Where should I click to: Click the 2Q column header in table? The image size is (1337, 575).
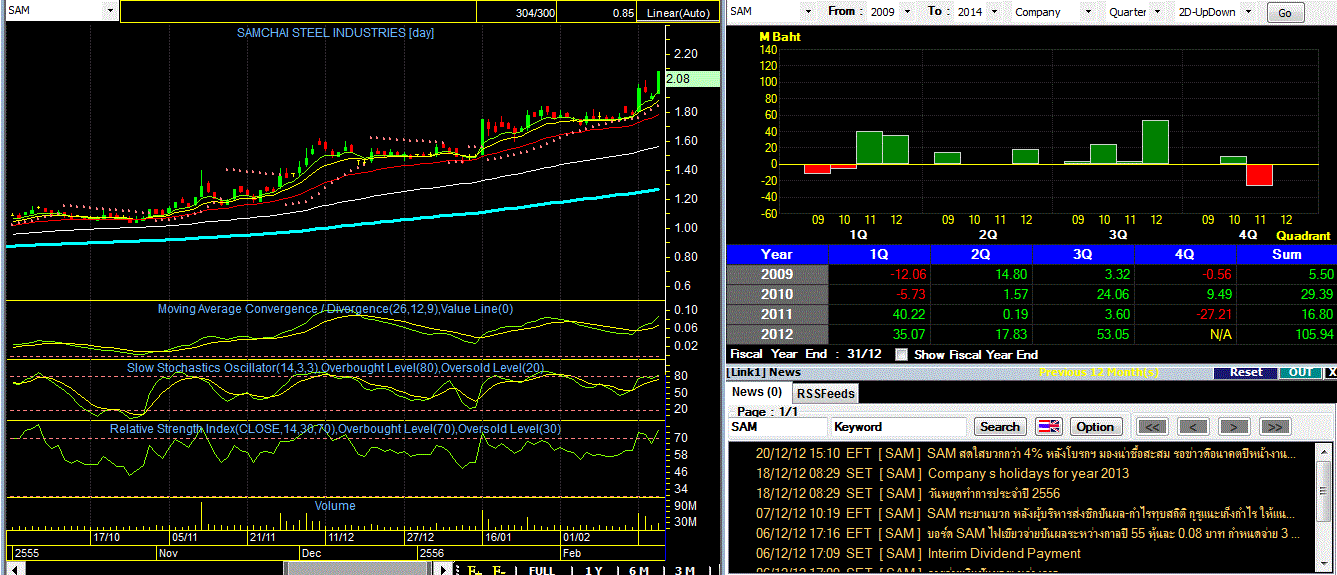[981, 254]
